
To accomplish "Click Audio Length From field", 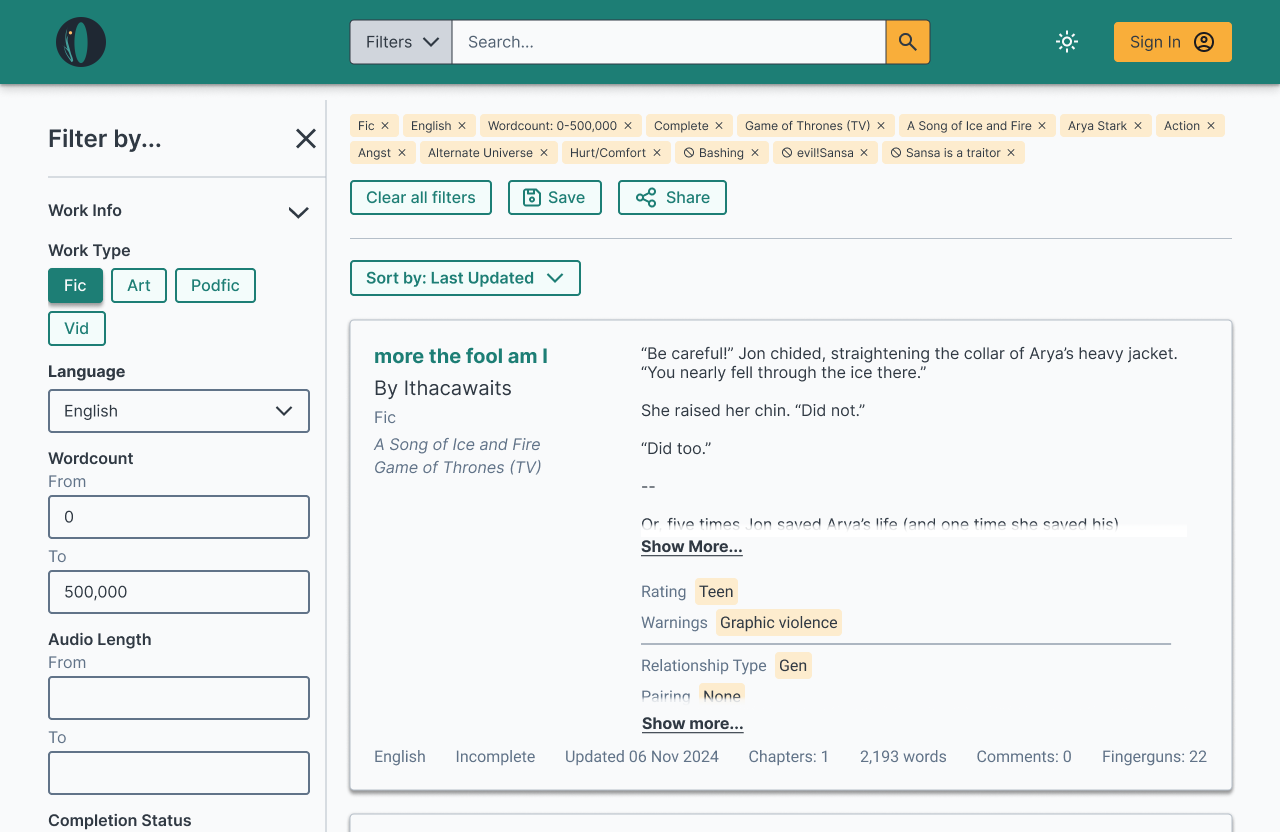I will tap(179, 698).
